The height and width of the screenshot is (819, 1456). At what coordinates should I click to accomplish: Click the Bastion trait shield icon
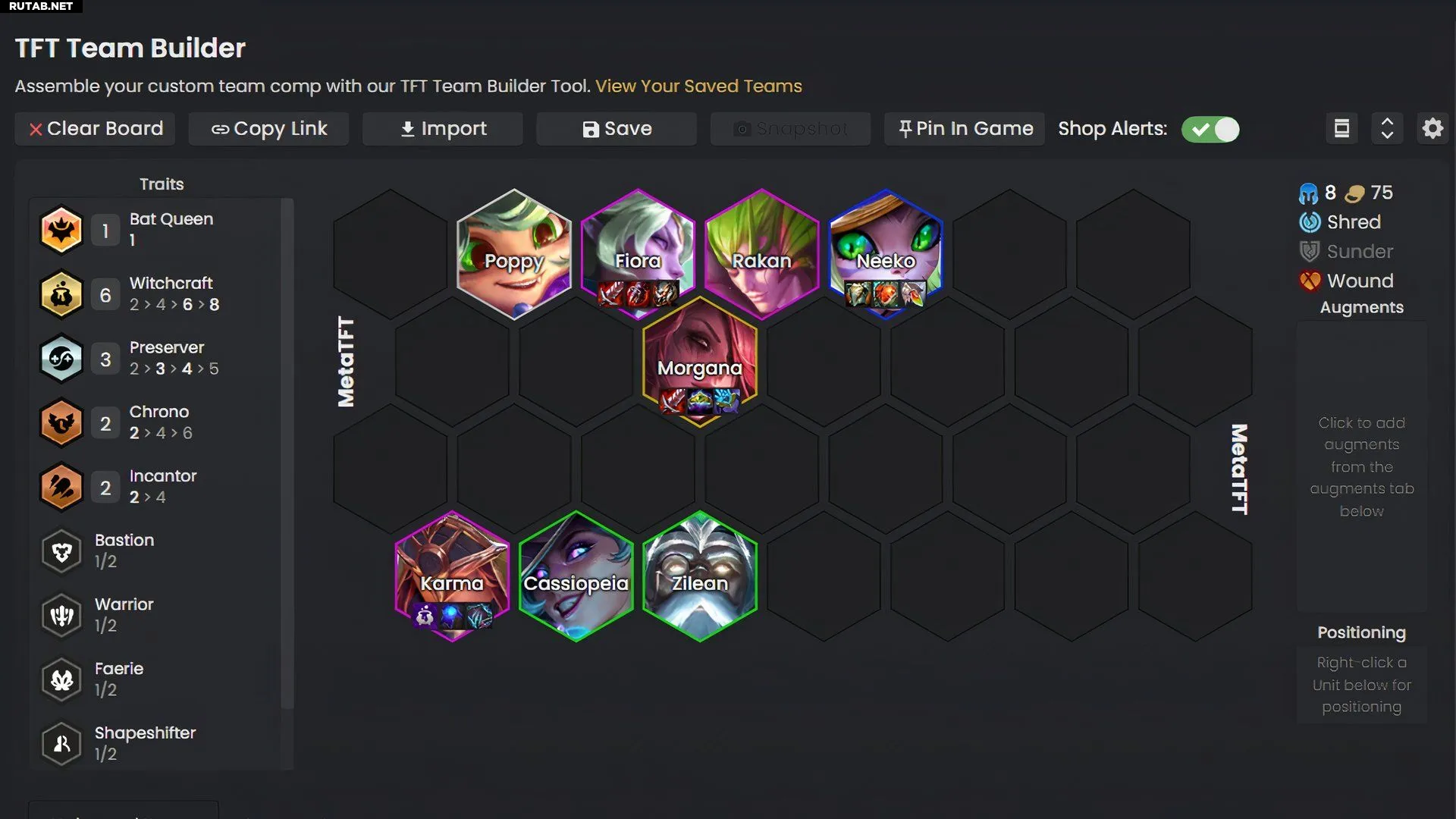(61, 551)
